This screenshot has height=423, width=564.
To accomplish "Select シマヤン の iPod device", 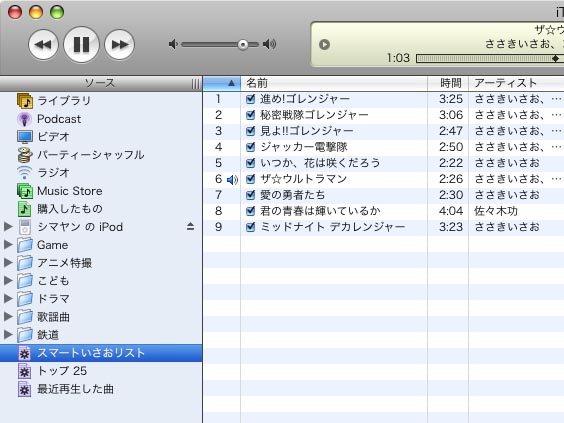I will 70,227.
